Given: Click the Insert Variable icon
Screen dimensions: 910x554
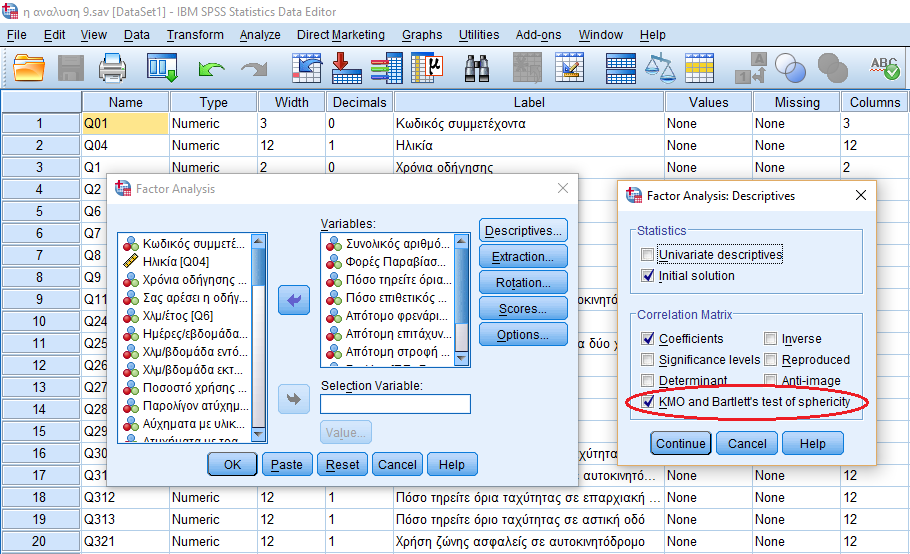Looking at the screenshot, I should 569,67.
